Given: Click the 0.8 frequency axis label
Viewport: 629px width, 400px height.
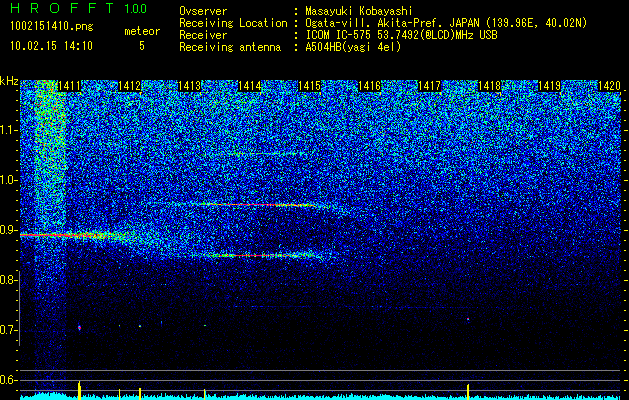Looking at the screenshot, I should click(x=7, y=280).
